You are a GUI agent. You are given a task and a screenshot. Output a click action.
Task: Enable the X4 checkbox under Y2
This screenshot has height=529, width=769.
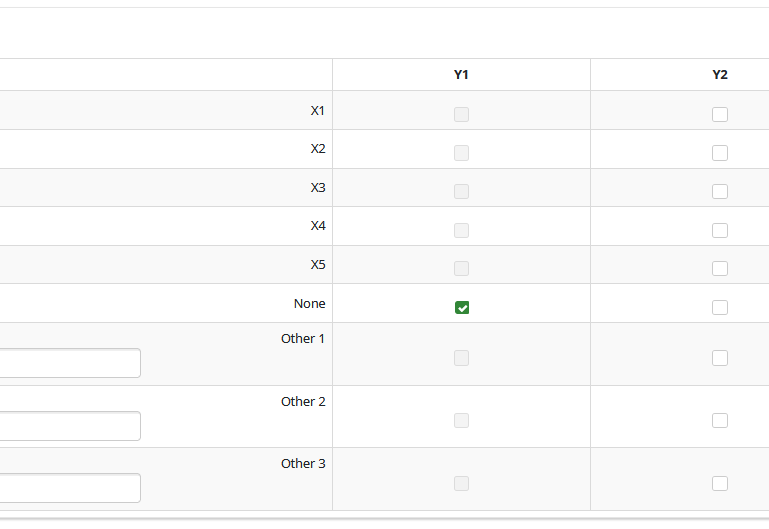(x=720, y=230)
